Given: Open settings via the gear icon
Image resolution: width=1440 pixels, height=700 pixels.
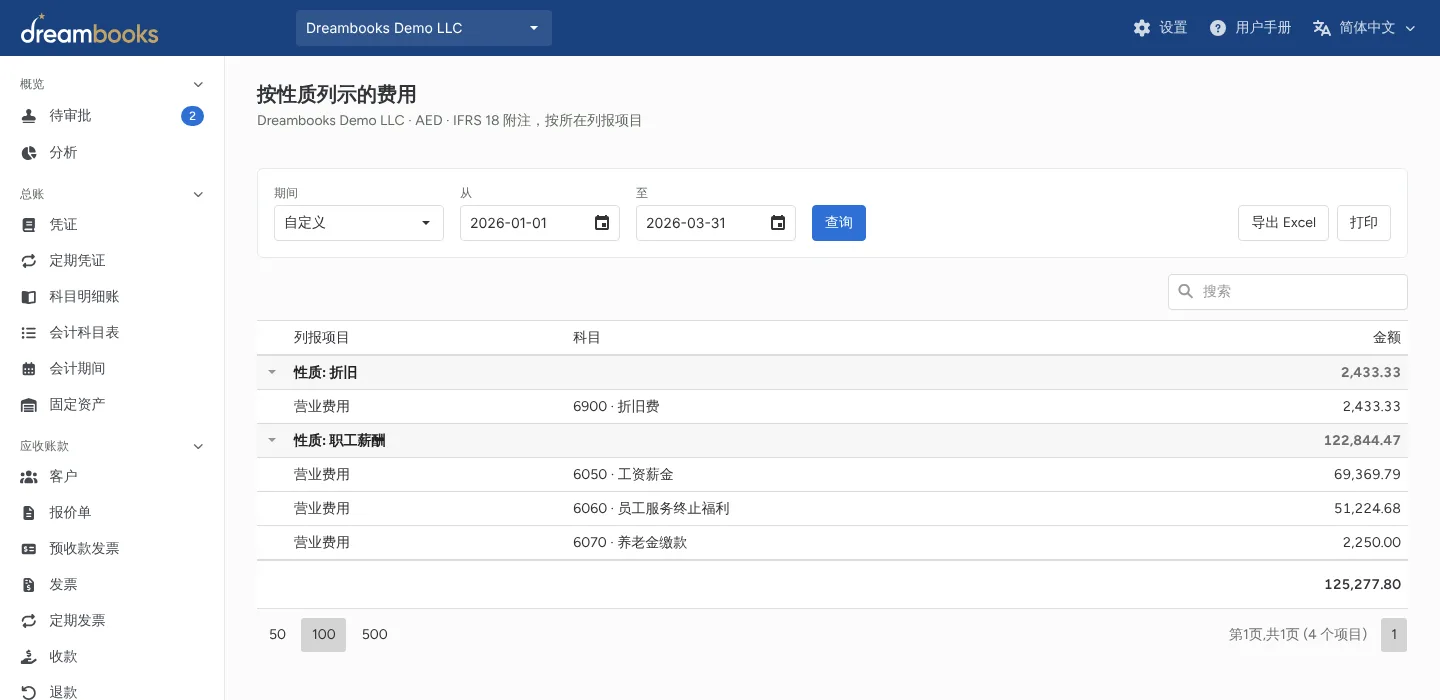Looking at the screenshot, I should point(1142,28).
